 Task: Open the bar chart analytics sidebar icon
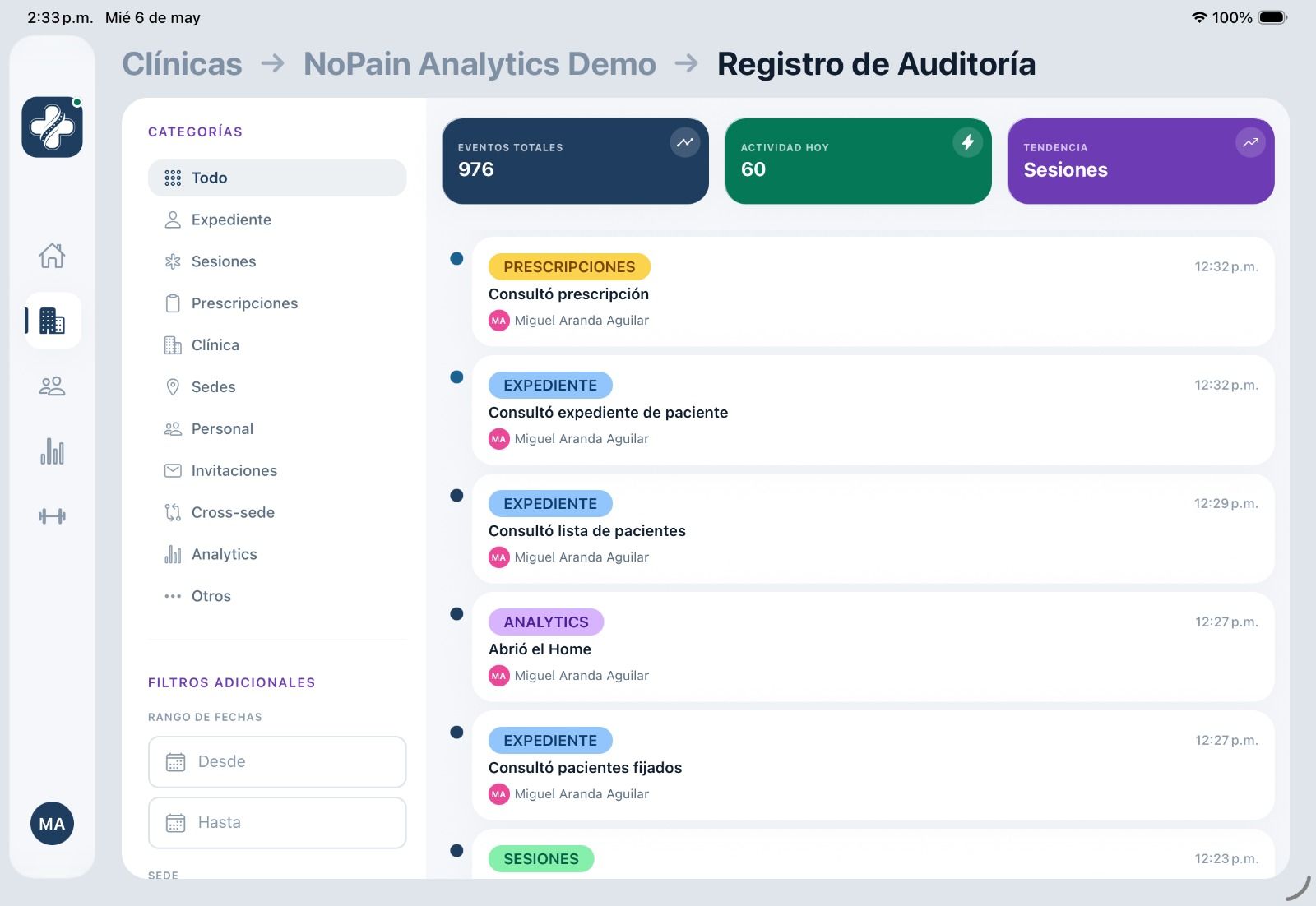[x=52, y=451]
